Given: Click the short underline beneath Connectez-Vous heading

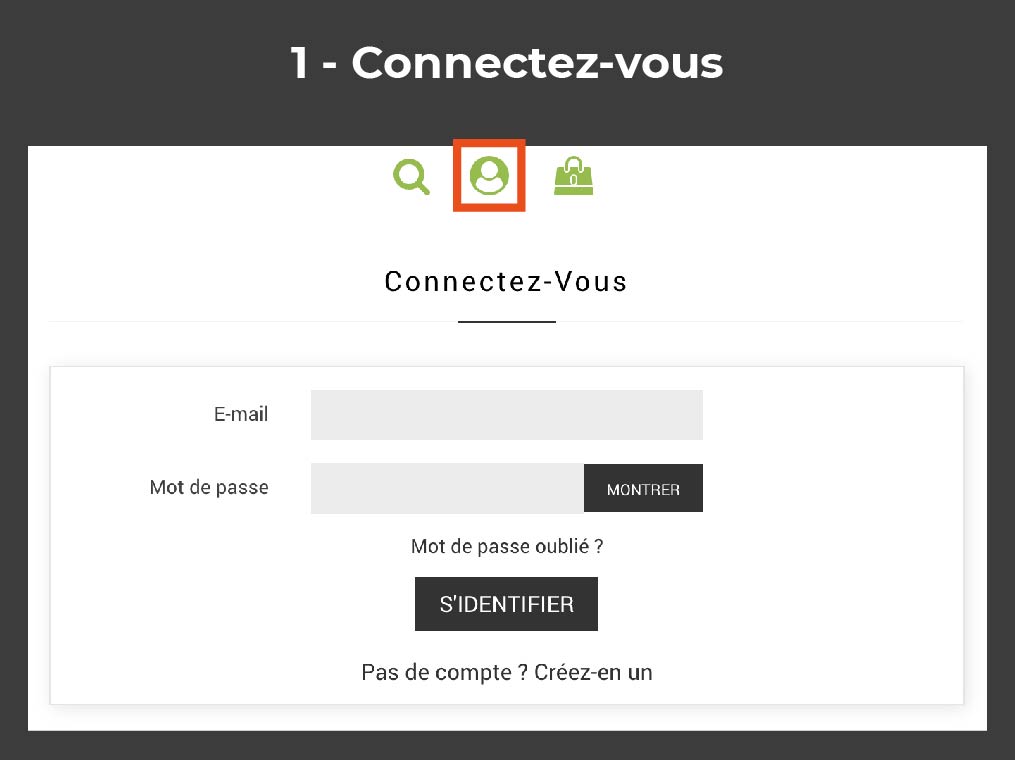Looking at the screenshot, I should click(x=507, y=322).
